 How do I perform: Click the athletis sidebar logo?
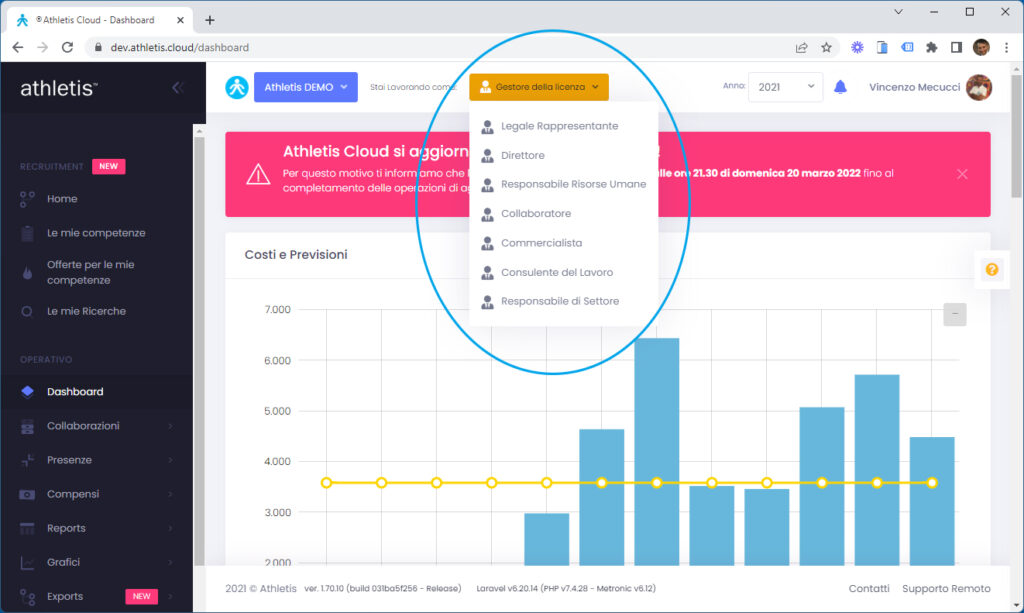tap(59, 88)
